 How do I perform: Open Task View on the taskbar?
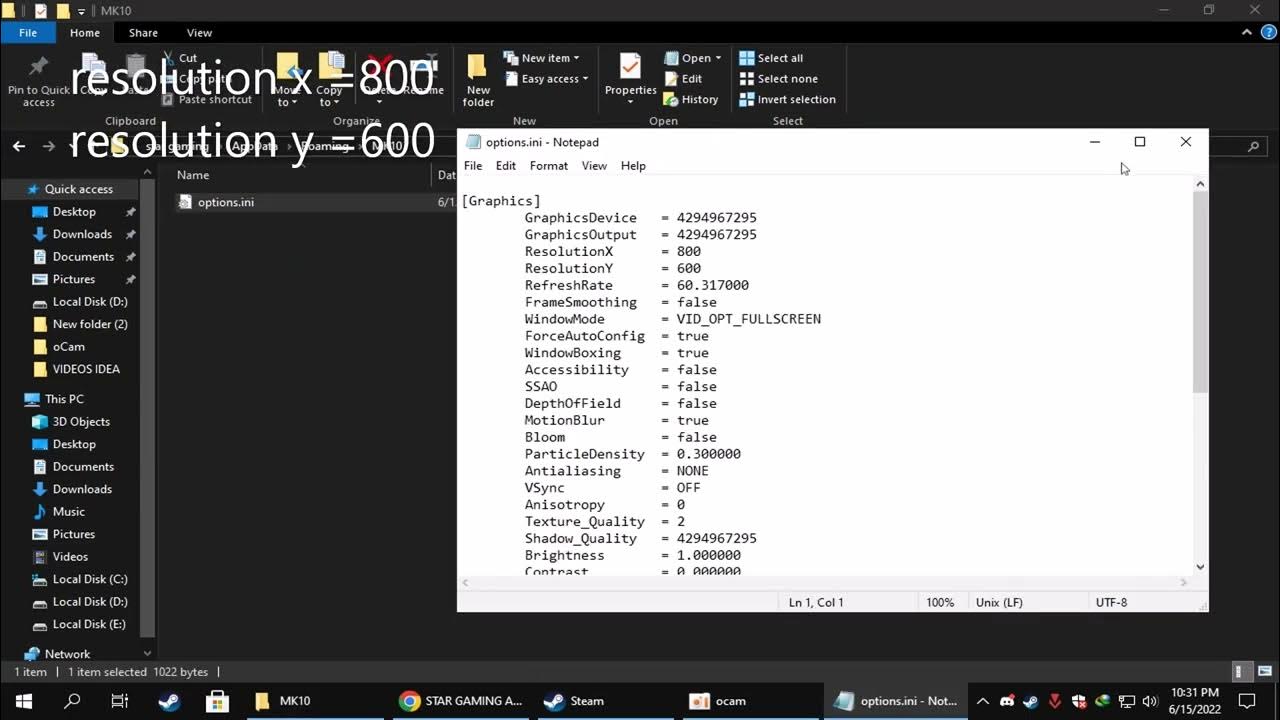[120, 701]
